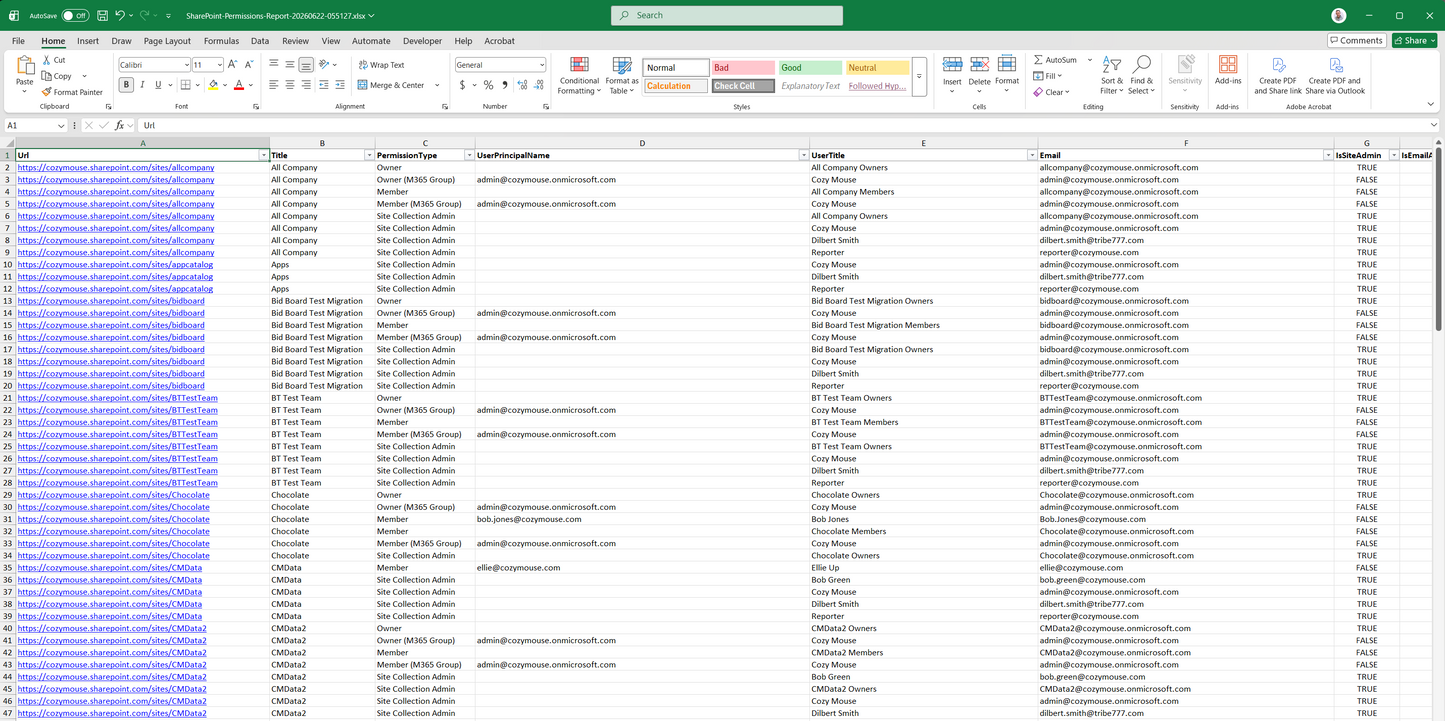Open the Calibri font name dropdown
The height and width of the screenshot is (721, 1445).
(186, 65)
